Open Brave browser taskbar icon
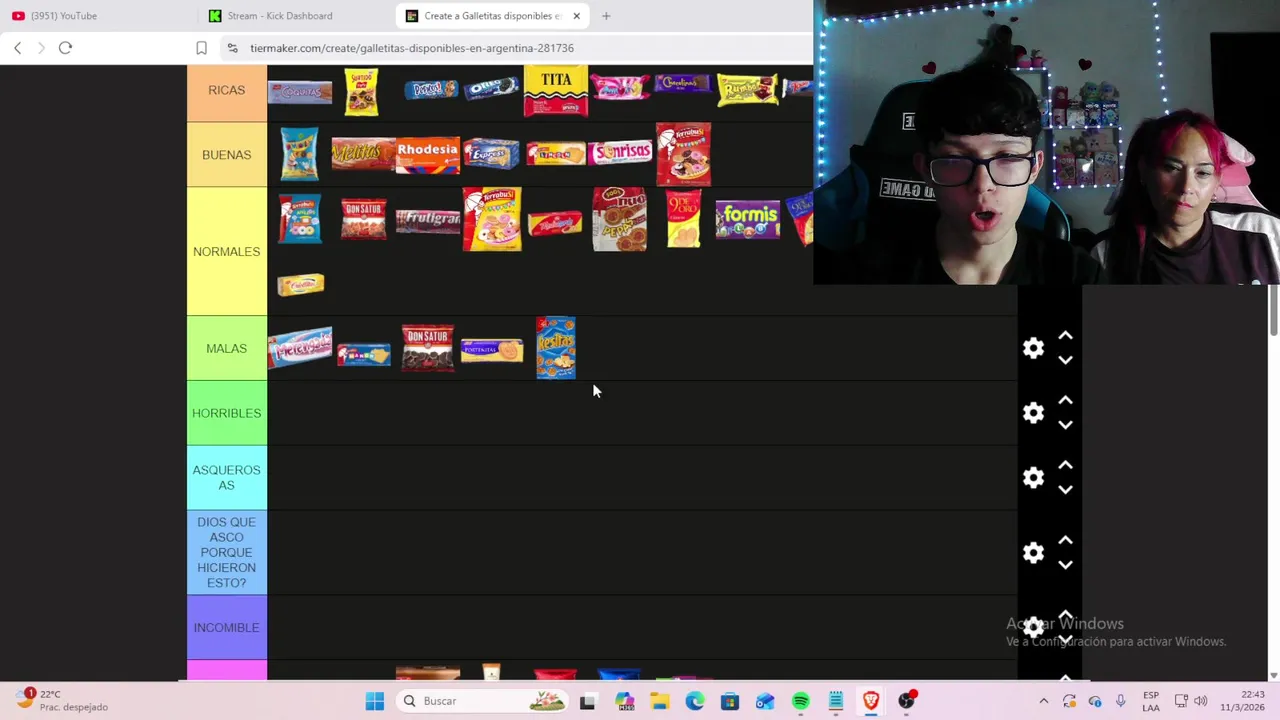This screenshot has height=720, width=1280. pos(871,701)
